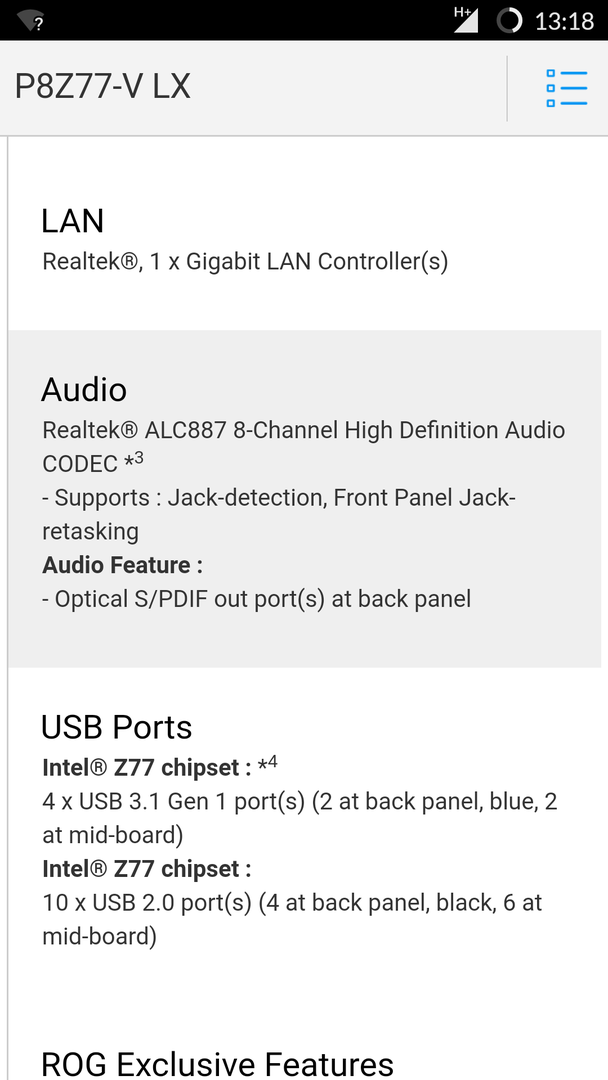Tap the Z77 chipset footnote *4
This screenshot has height=1080, width=608.
point(267,765)
